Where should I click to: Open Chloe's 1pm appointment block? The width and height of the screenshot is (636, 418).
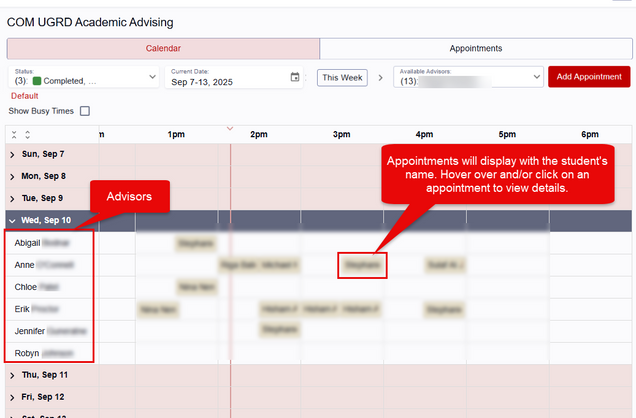[x=197, y=287]
